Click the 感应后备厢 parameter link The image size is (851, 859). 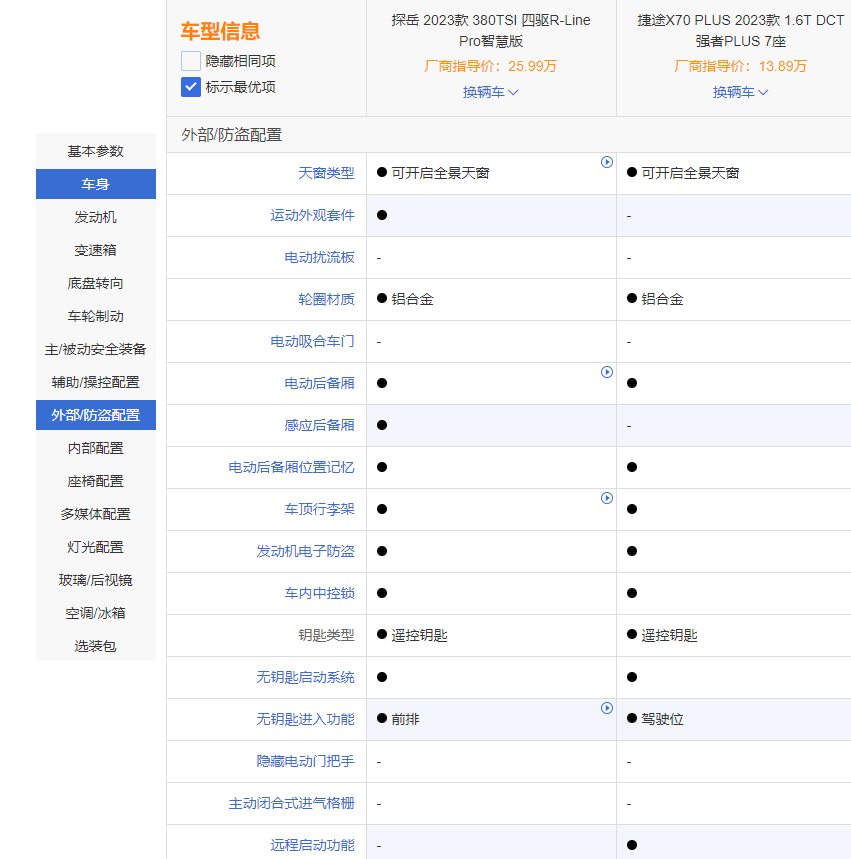coord(319,425)
